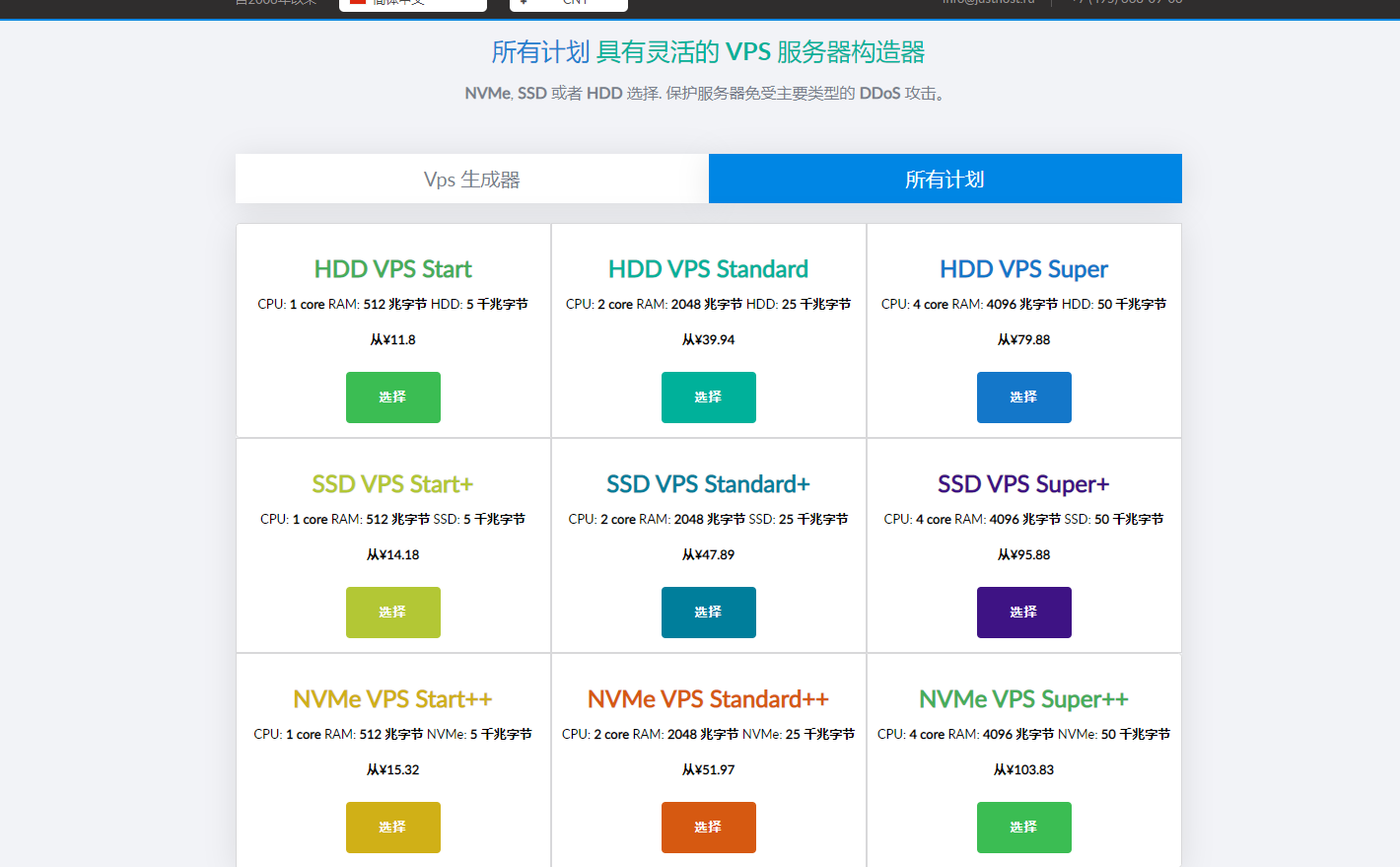Image resolution: width=1400 pixels, height=867 pixels.
Task: Open the 所有计划 tab
Action: (945, 180)
